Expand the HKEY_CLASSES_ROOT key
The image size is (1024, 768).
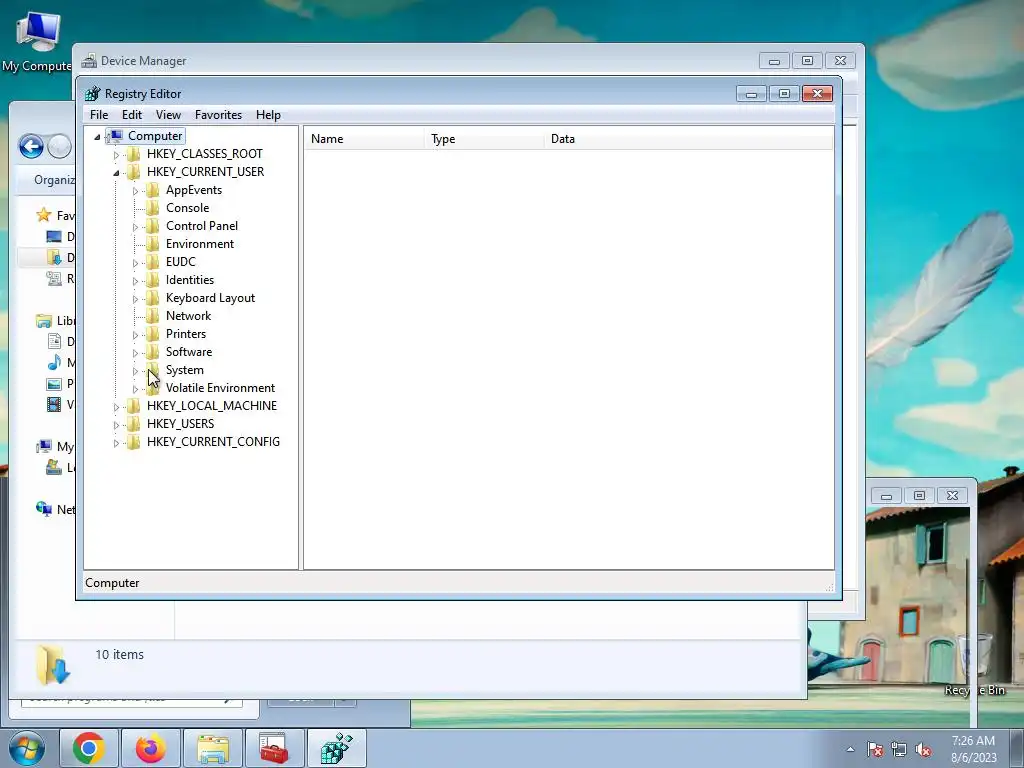pos(116,155)
